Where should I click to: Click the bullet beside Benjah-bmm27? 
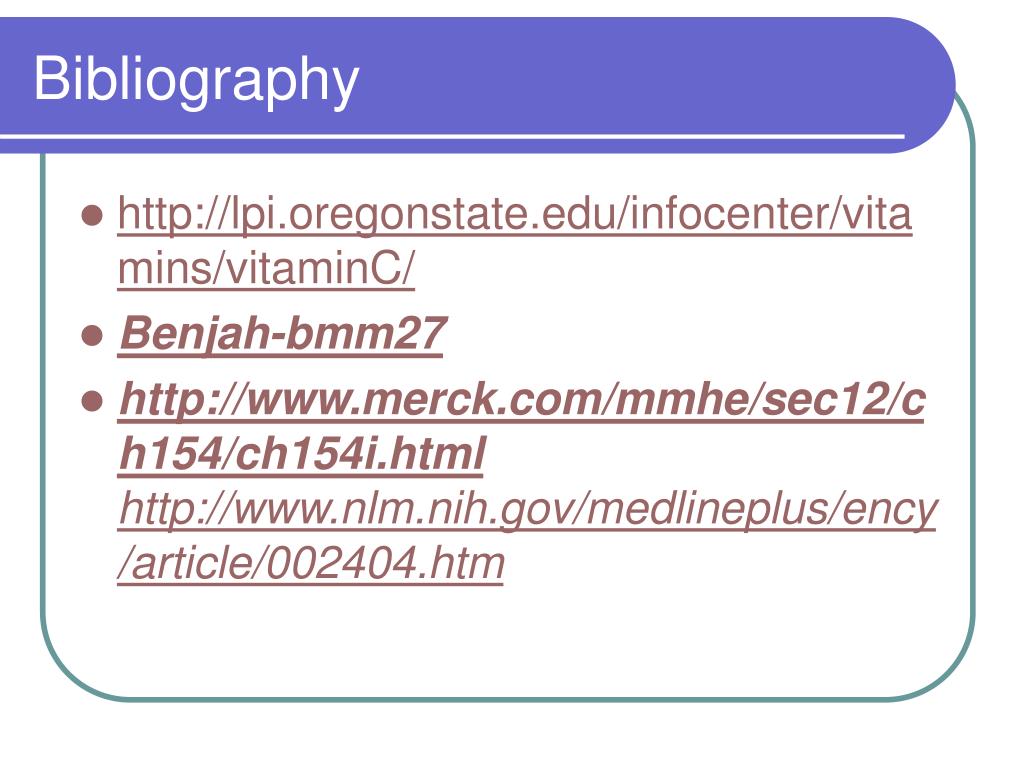92,335
